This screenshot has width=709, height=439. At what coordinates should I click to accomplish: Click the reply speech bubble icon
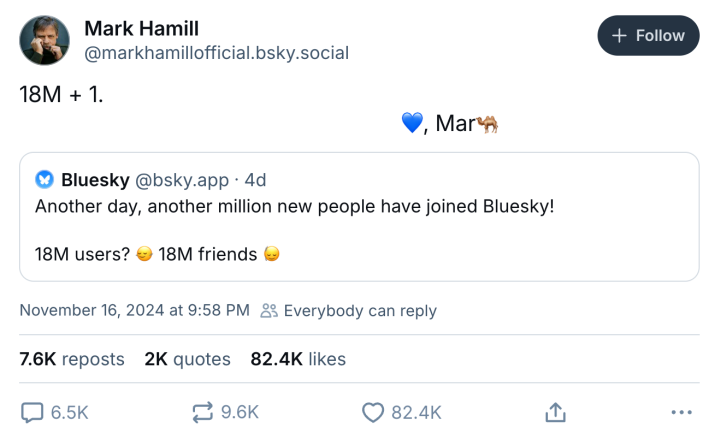click(33, 412)
